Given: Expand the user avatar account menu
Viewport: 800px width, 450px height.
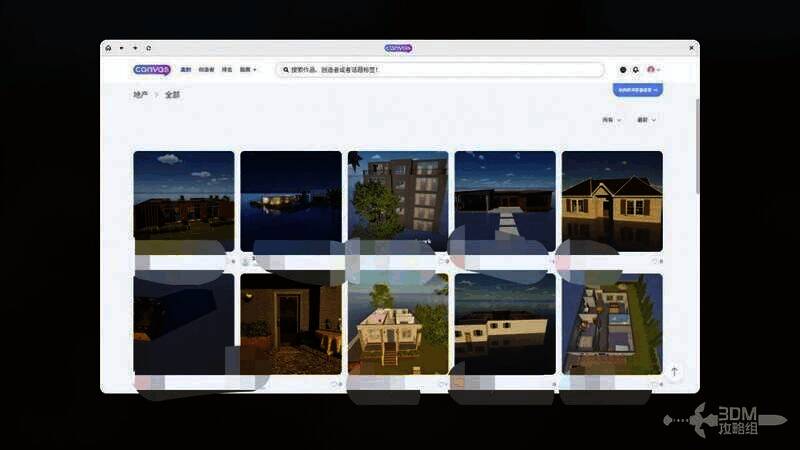Looking at the screenshot, I should (653, 70).
